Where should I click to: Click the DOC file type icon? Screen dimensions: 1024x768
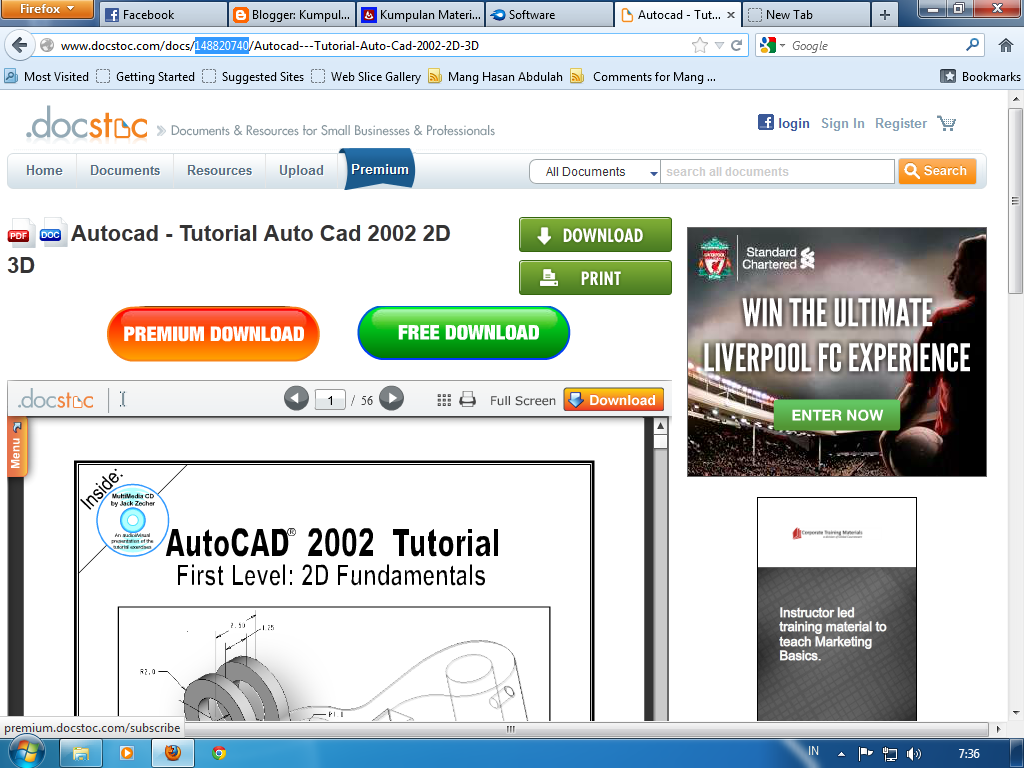[52, 231]
